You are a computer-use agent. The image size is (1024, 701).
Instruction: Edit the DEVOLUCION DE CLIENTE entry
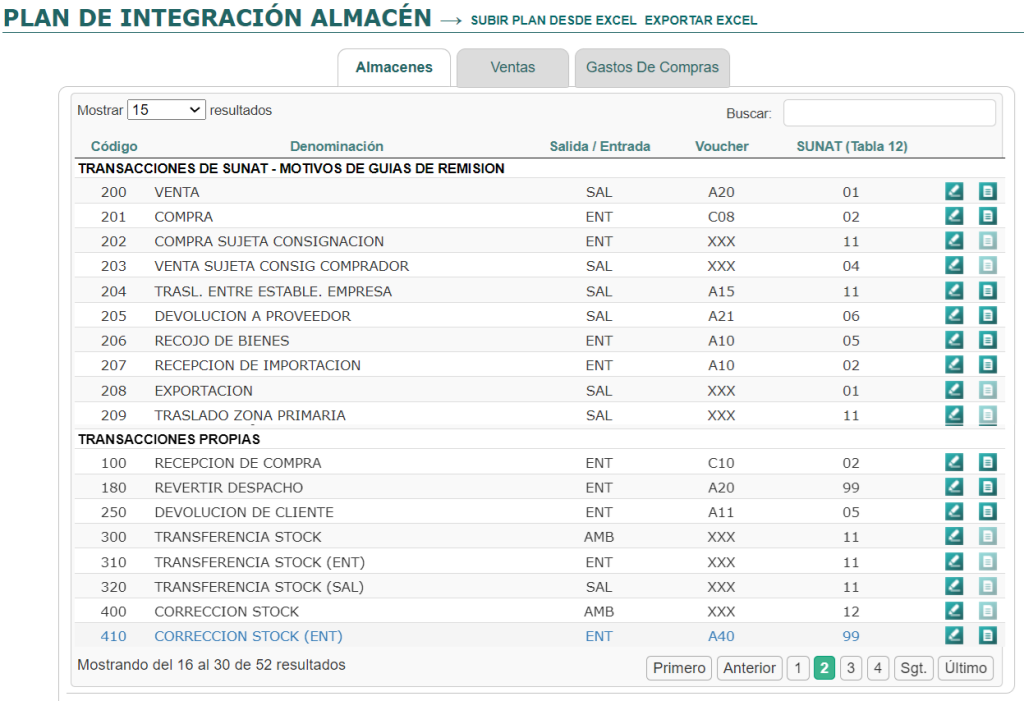[954, 512]
